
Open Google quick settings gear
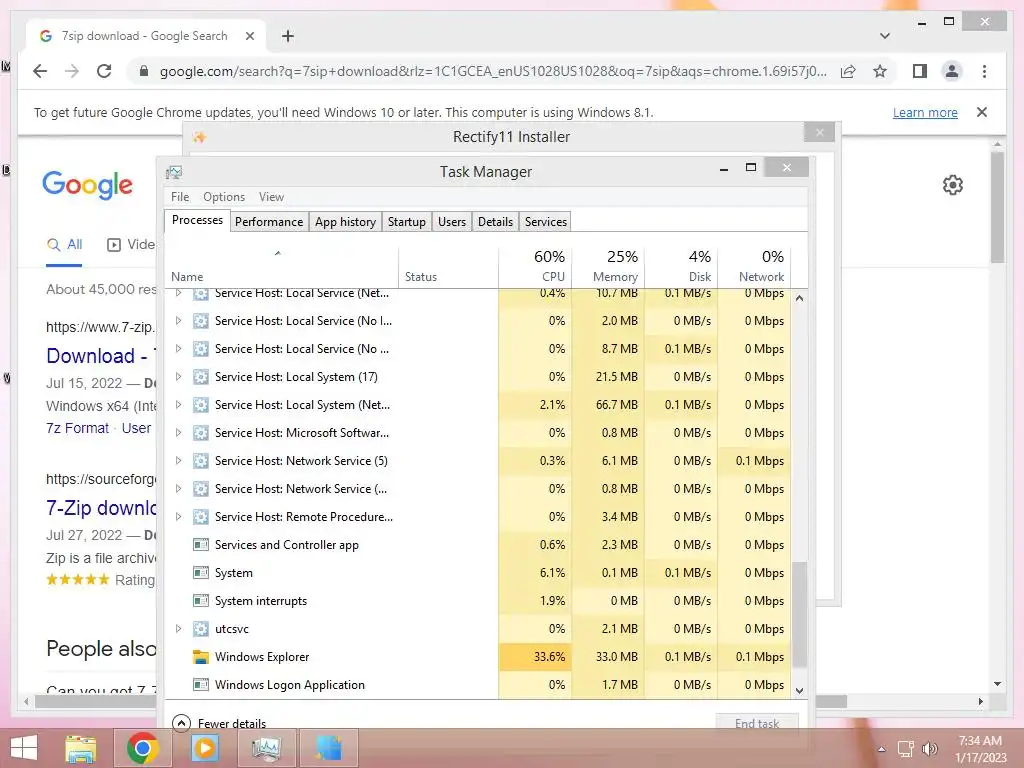coord(952,185)
